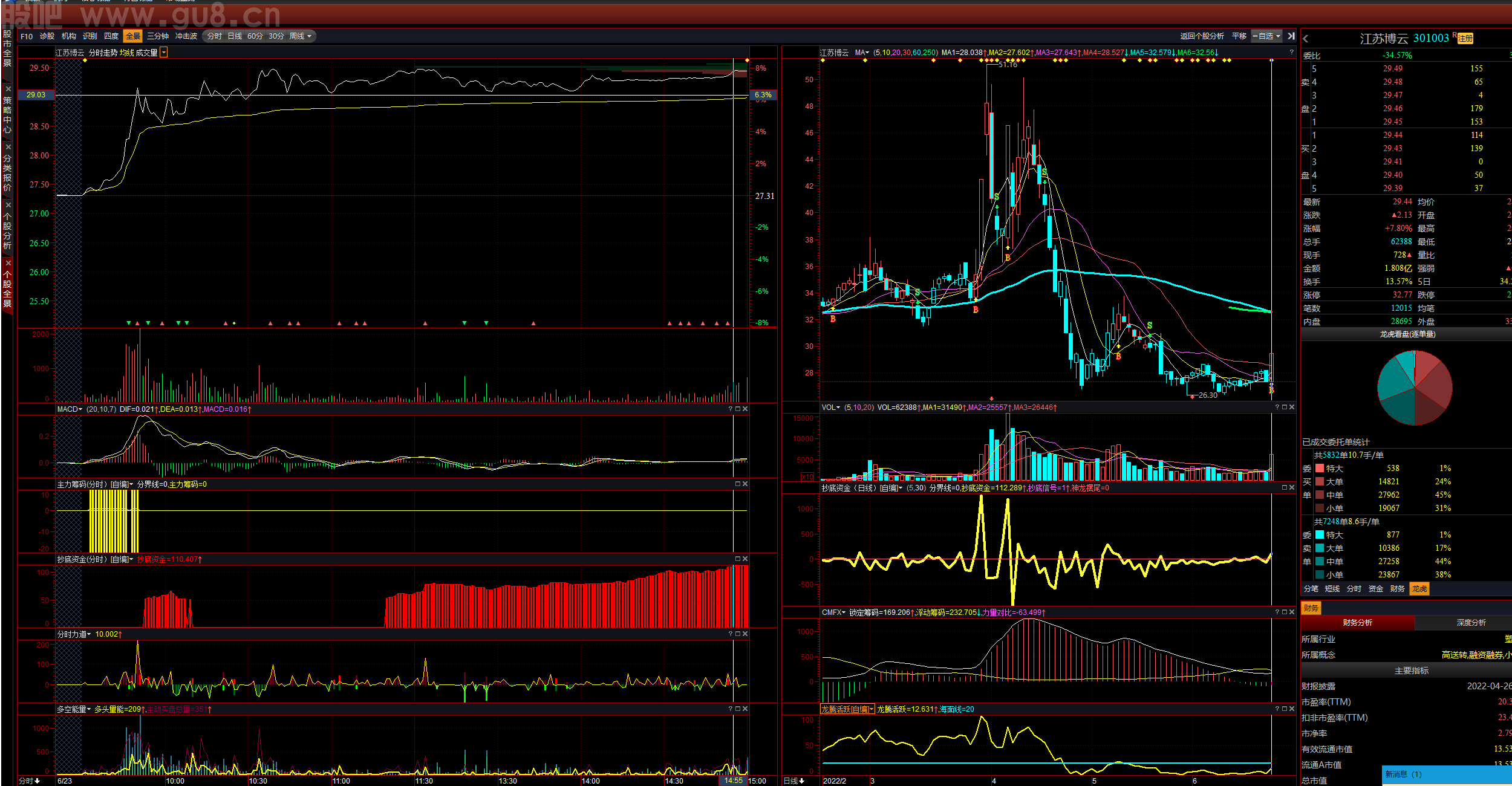Select the 全景 view mode
Screen dimensions: 1512x786
133,36
